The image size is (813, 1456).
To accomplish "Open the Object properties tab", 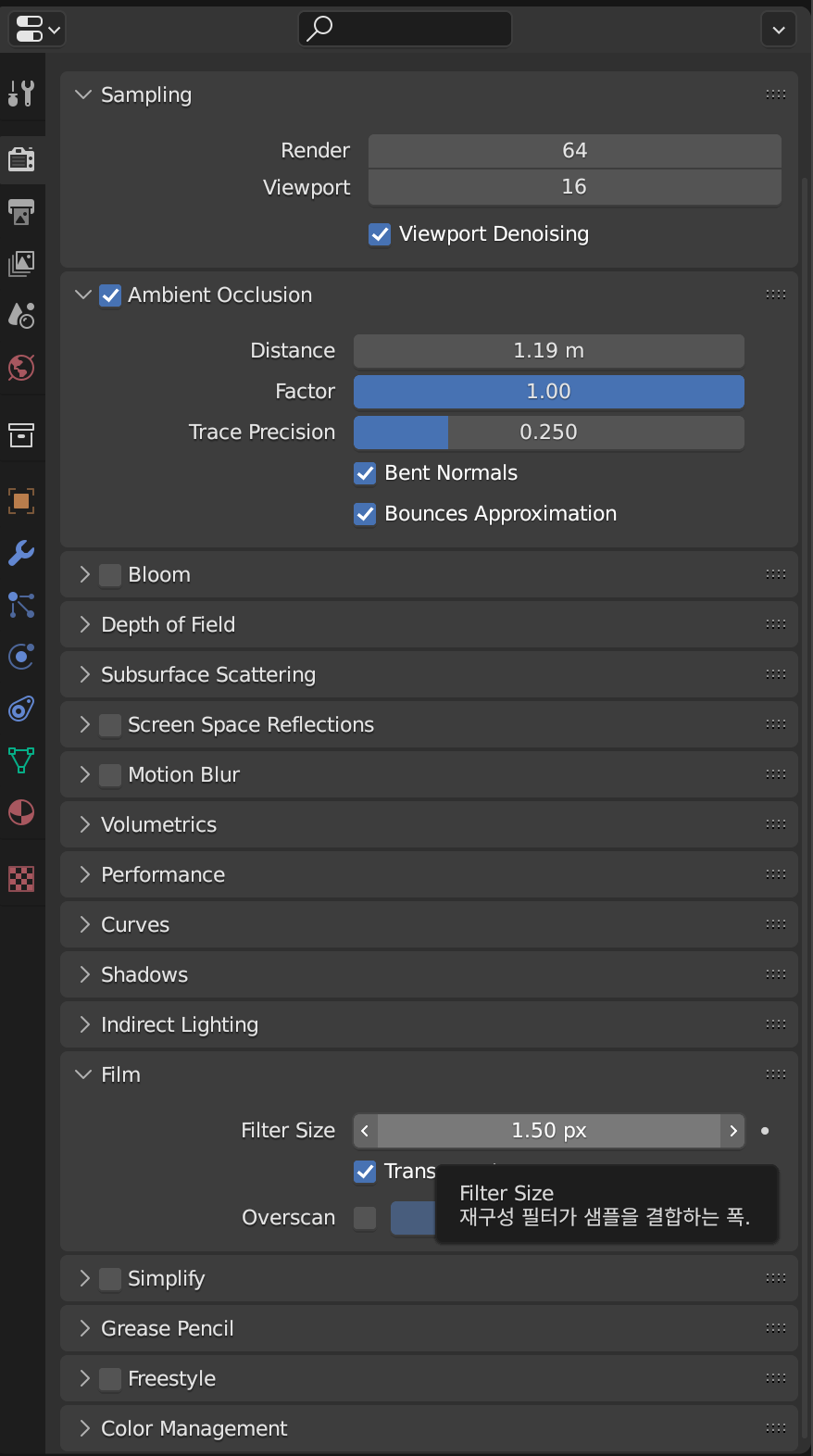I will click(21, 501).
